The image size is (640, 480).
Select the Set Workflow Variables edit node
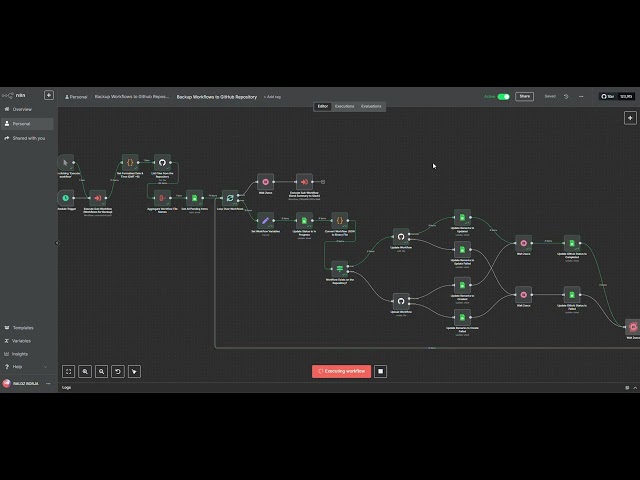(x=265, y=220)
